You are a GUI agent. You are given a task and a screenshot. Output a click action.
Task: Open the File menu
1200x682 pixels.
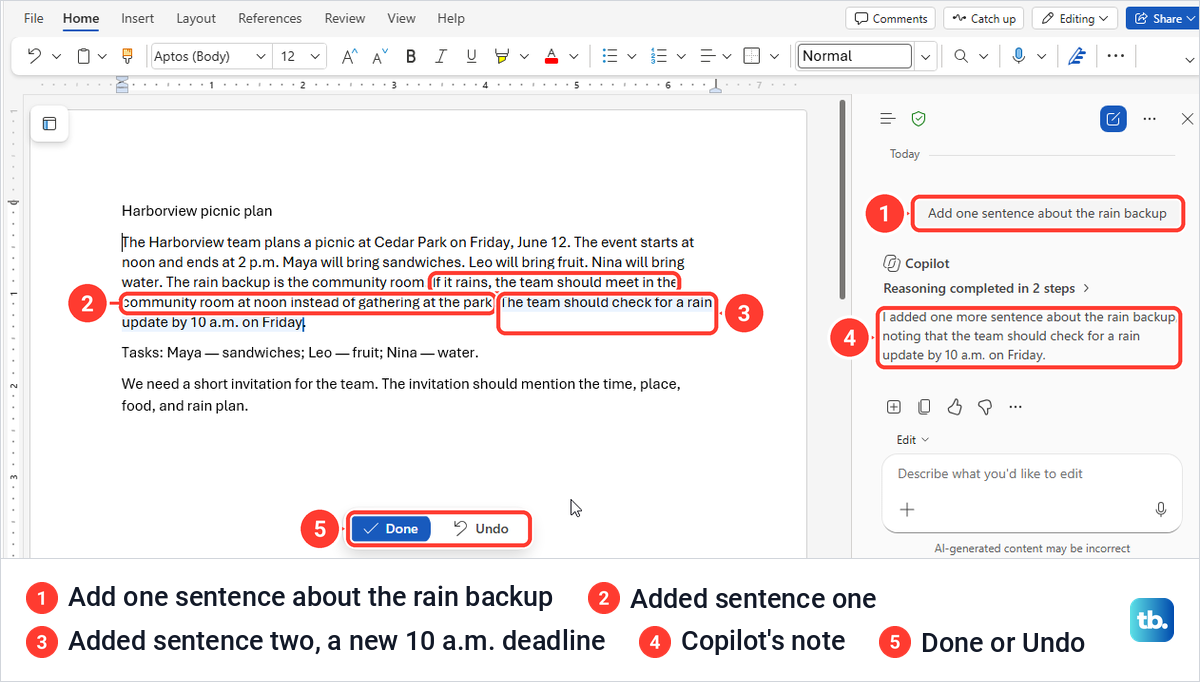(x=33, y=18)
